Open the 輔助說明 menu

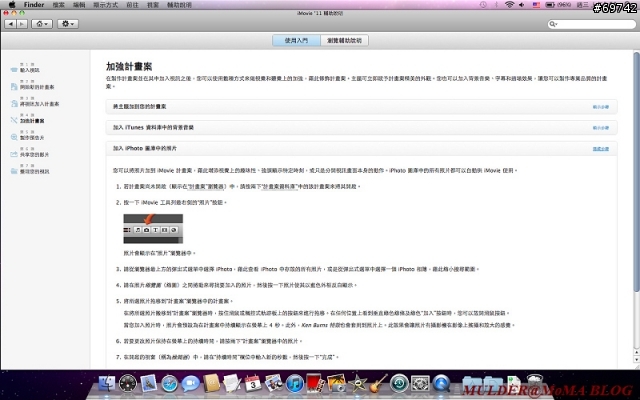coord(179,5)
